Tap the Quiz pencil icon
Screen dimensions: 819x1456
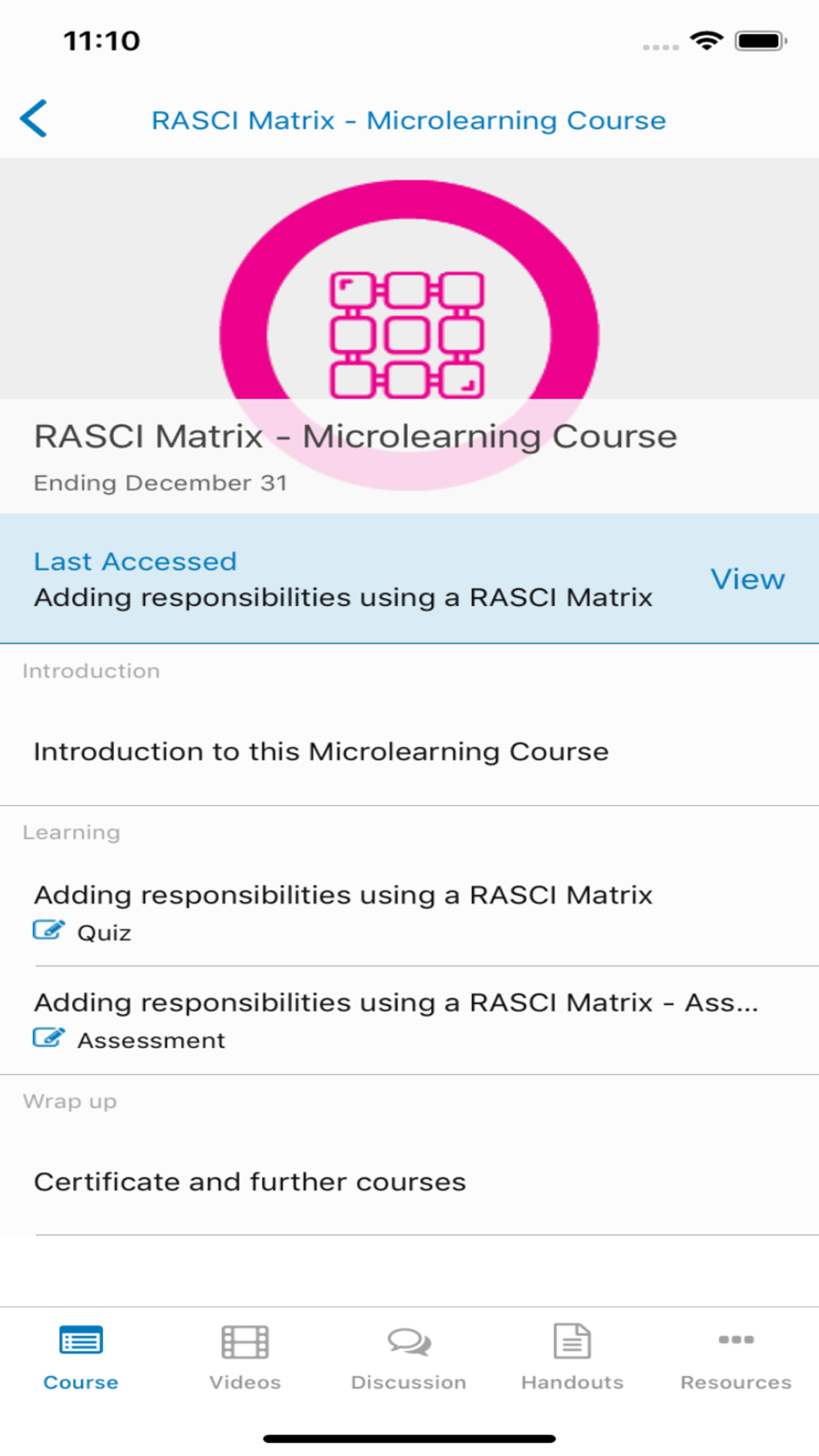[x=48, y=930]
